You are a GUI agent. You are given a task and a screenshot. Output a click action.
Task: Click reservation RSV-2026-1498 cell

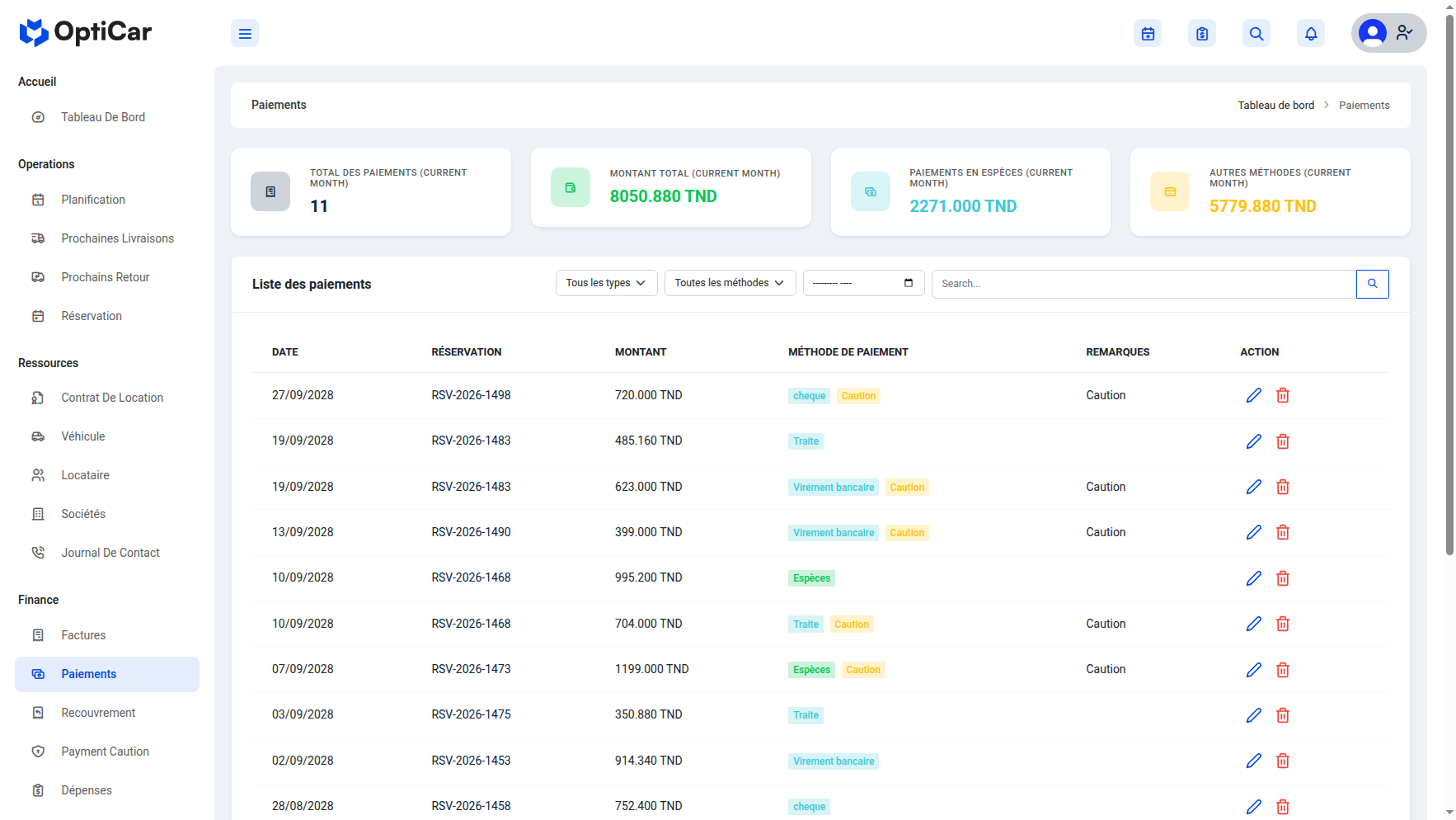coord(471,395)
